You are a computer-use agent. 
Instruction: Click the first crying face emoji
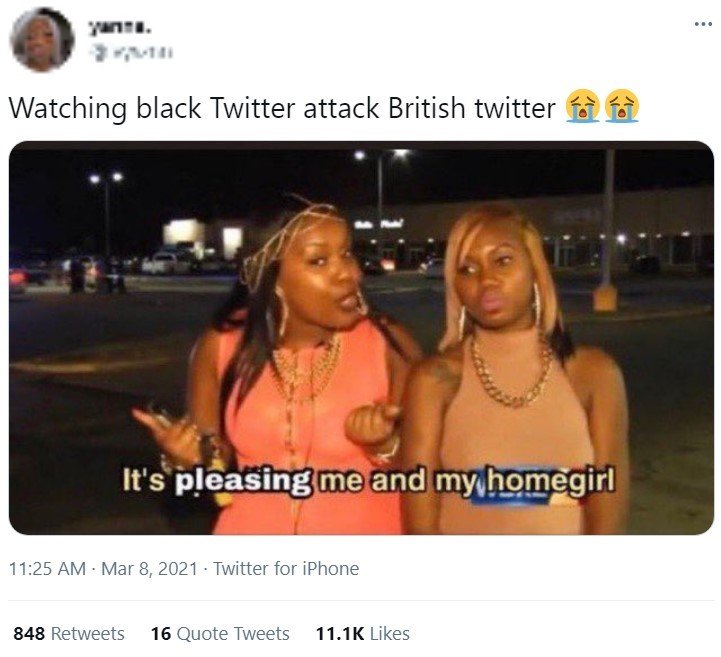pos(583,106)
